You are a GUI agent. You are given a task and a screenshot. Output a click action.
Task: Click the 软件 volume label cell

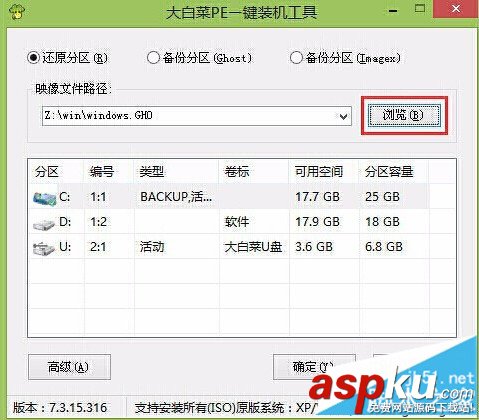click(237, 222)
